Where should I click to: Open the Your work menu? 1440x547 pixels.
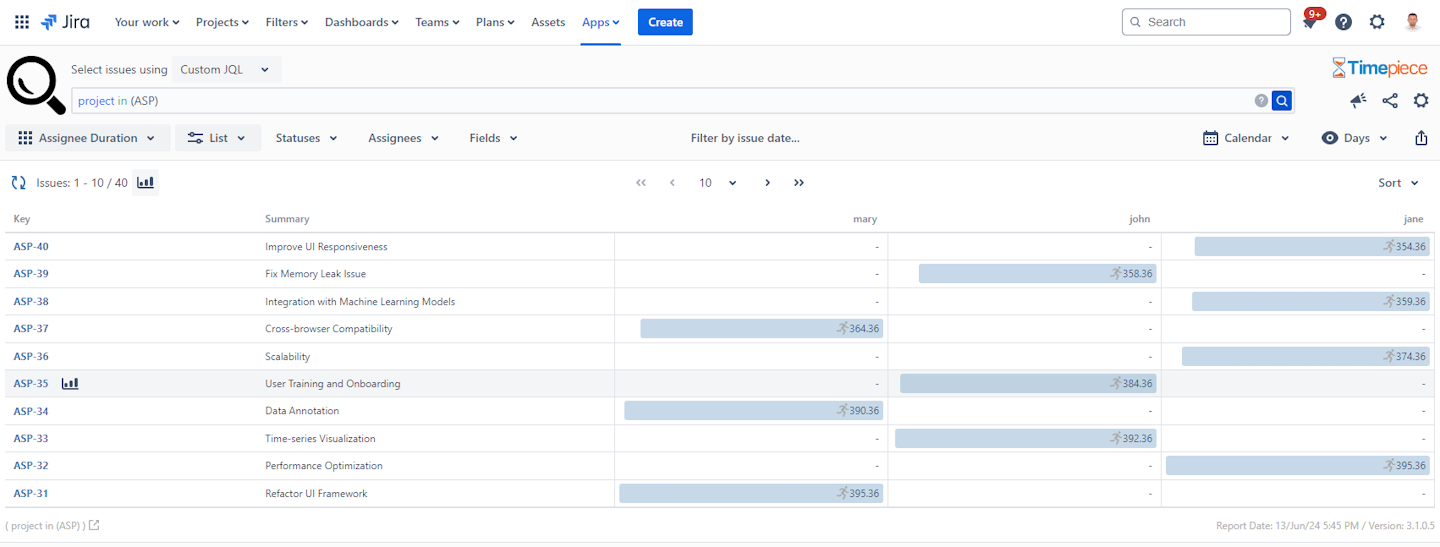[147, 22]
